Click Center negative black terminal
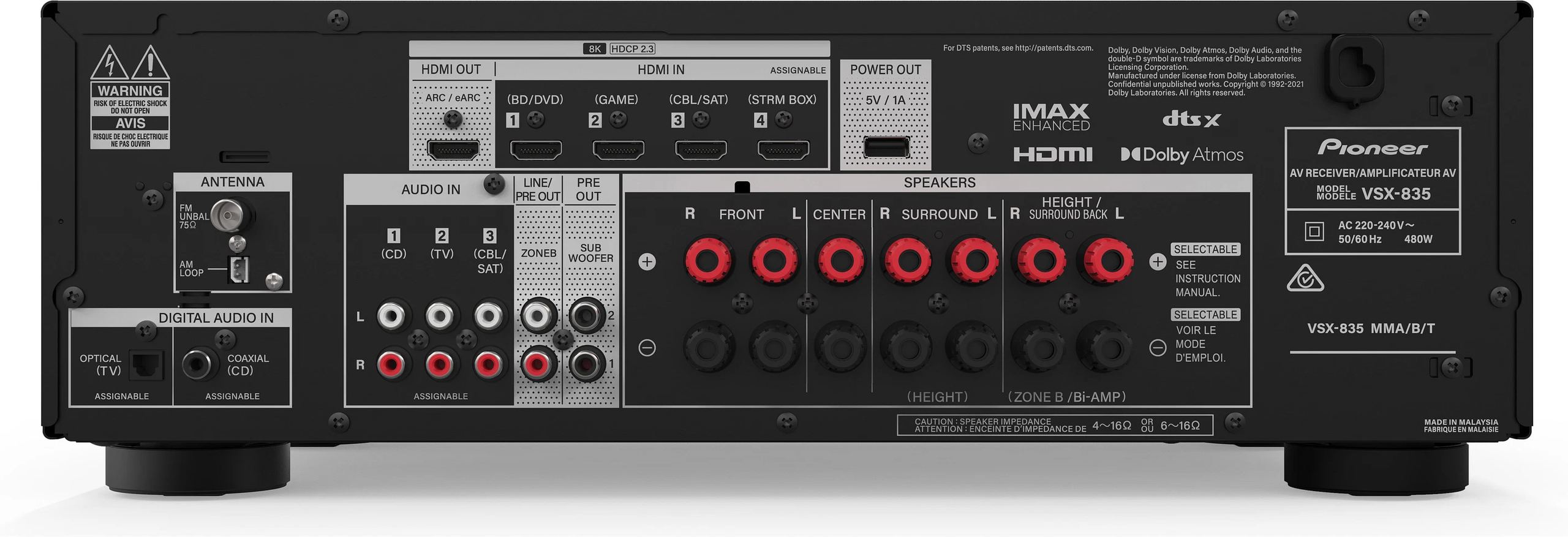Screen dimensions: 1568x537 [x=840, y=348]
